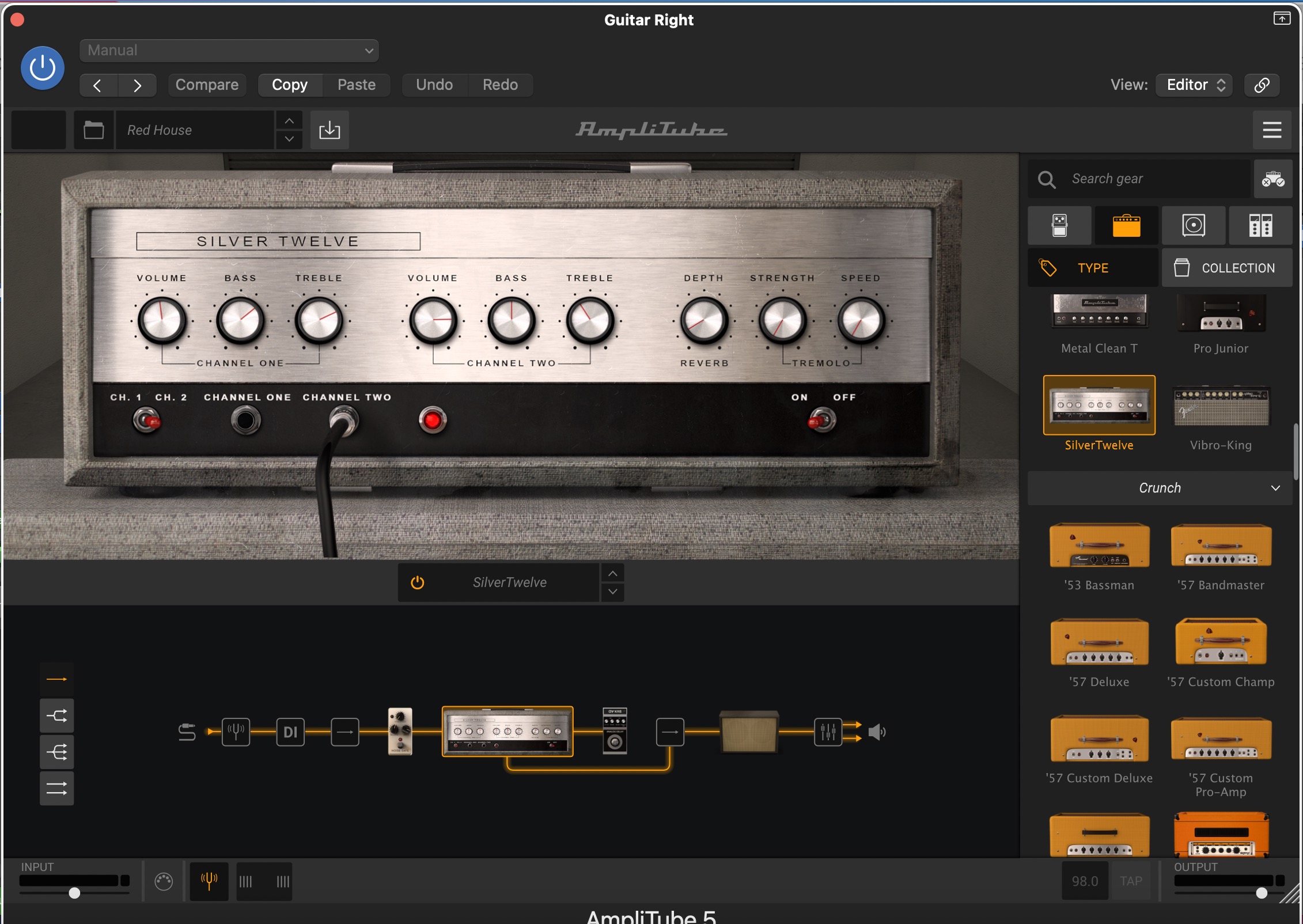The height and width of the screenshot is (924, 1303).
Task: Select the Pro Junior amp
Action: (x=1221, y=324)
